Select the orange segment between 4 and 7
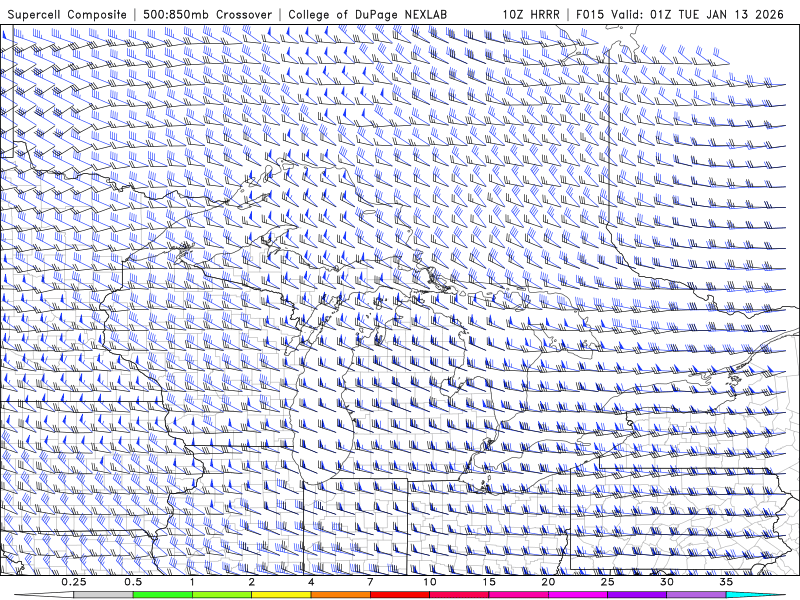 click(340, 595)
